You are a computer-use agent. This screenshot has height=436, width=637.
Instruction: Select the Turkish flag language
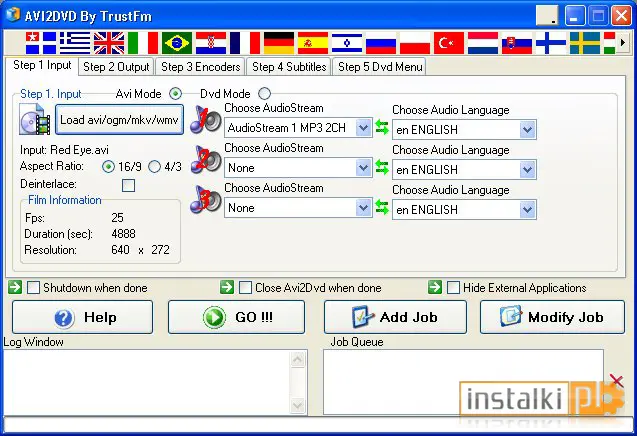click(x=449, y=43)
